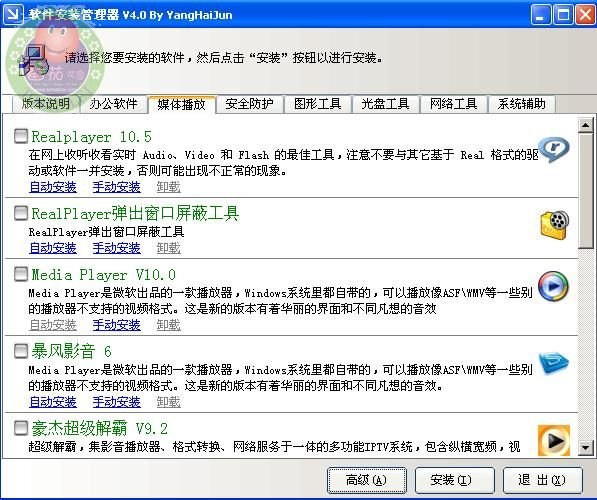Screen dimensions: 597x500
Task: Click the RealPlayer弹出窗口屏蔽工具 green title
Action: (x=135, y=213)
